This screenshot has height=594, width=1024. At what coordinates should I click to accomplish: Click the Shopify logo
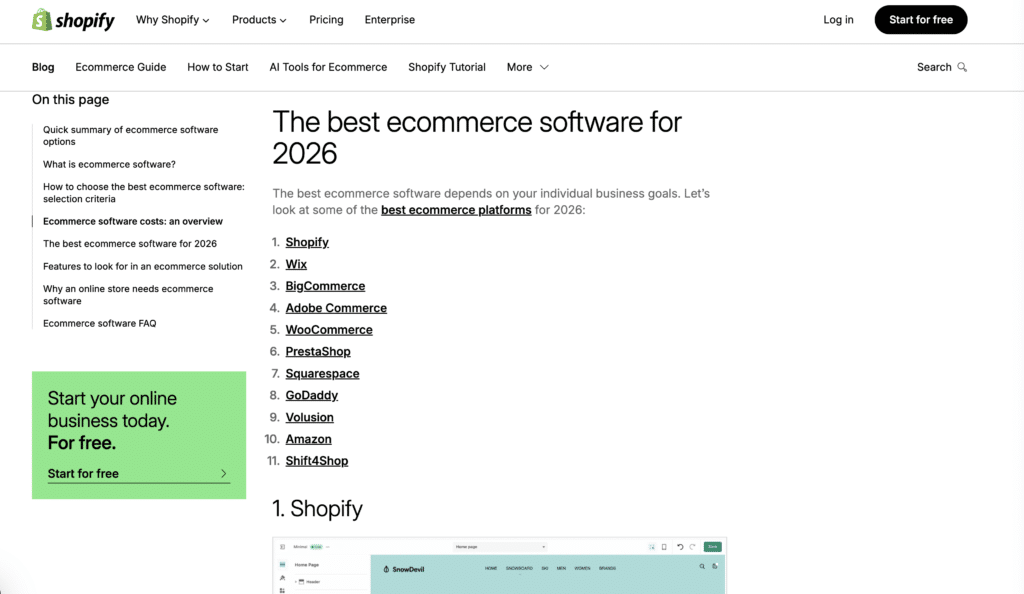click(x=73, y=20)
